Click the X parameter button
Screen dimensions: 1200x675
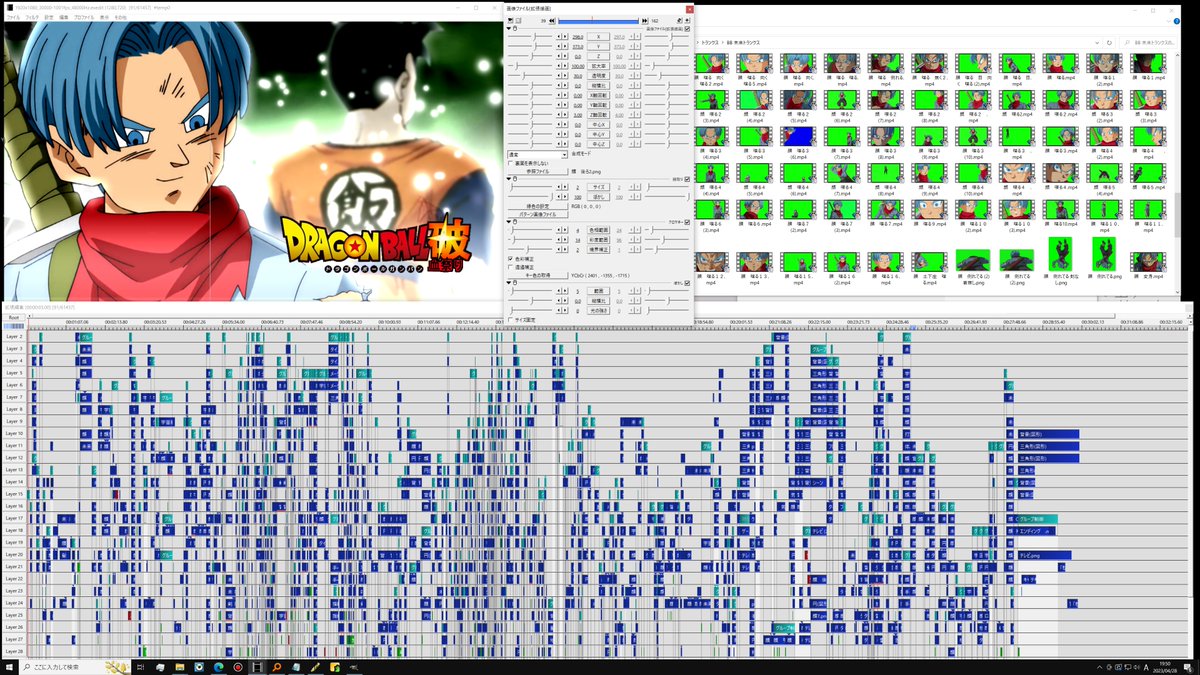(599, 37)
